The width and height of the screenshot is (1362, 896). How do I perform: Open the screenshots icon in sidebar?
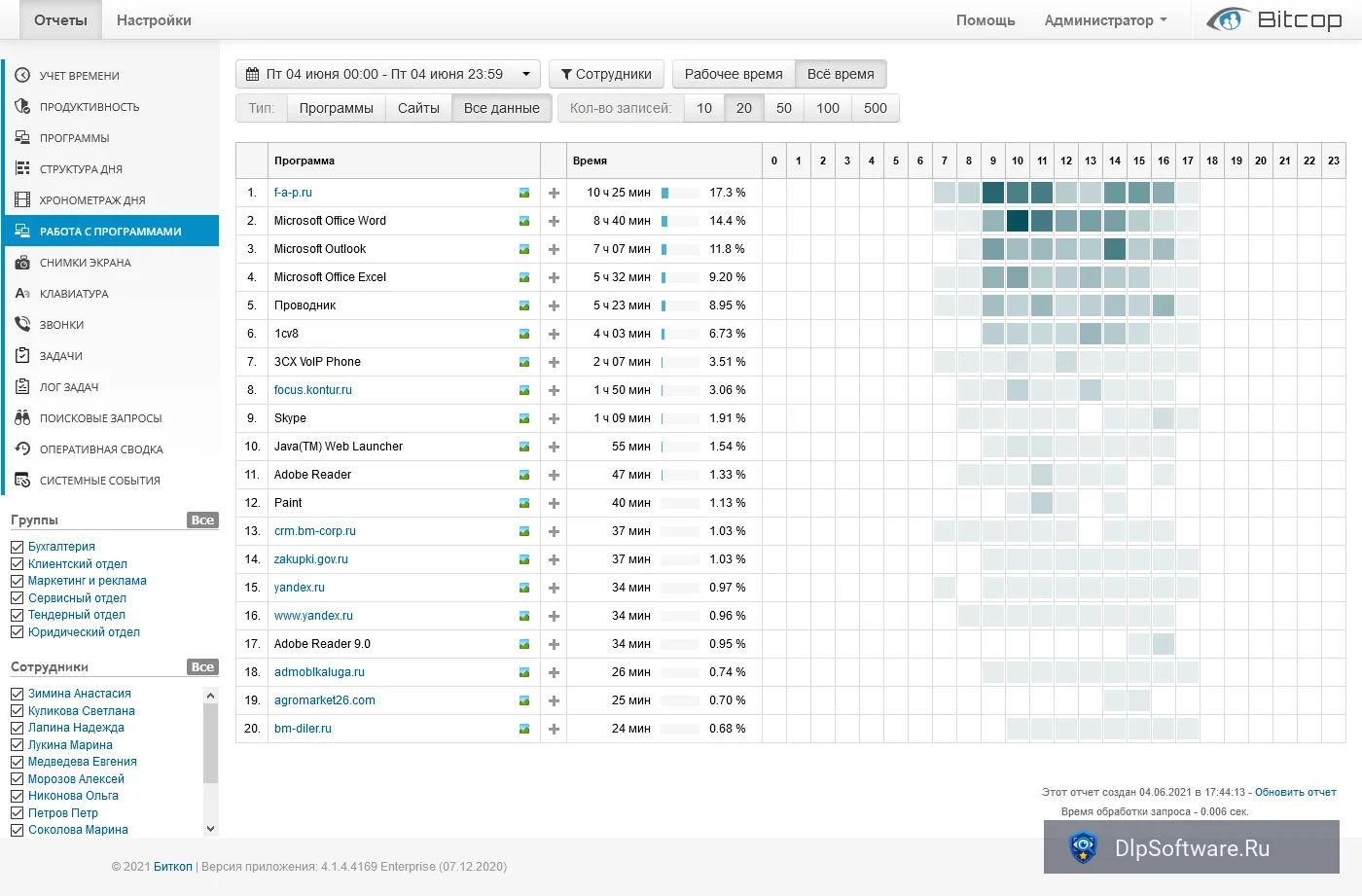click(22, 263)
